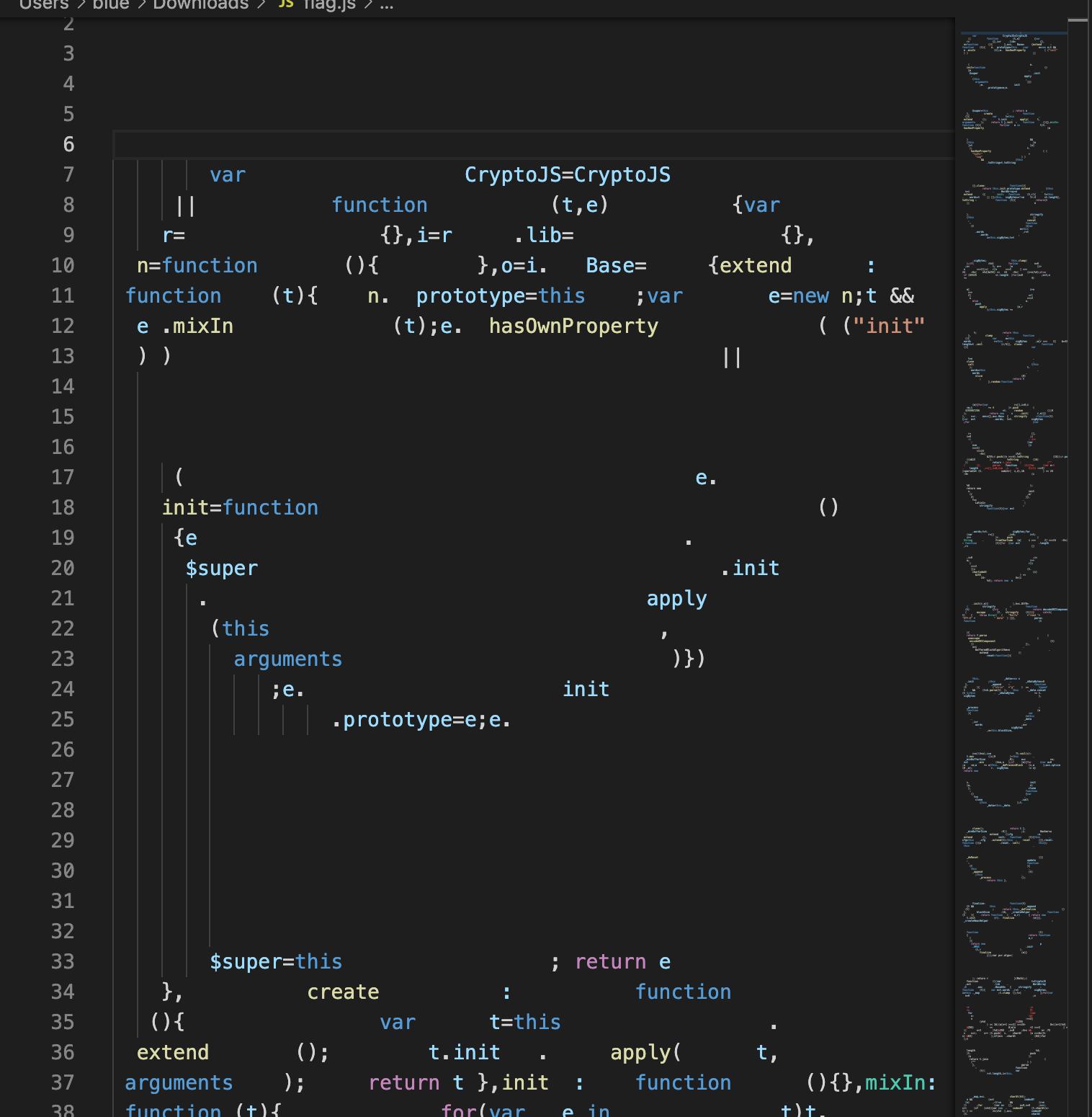Click '.prototype=e;e.' on line 25
Image resolution: width=1092 pixels, height=1117 pixels.
point(421,720)
